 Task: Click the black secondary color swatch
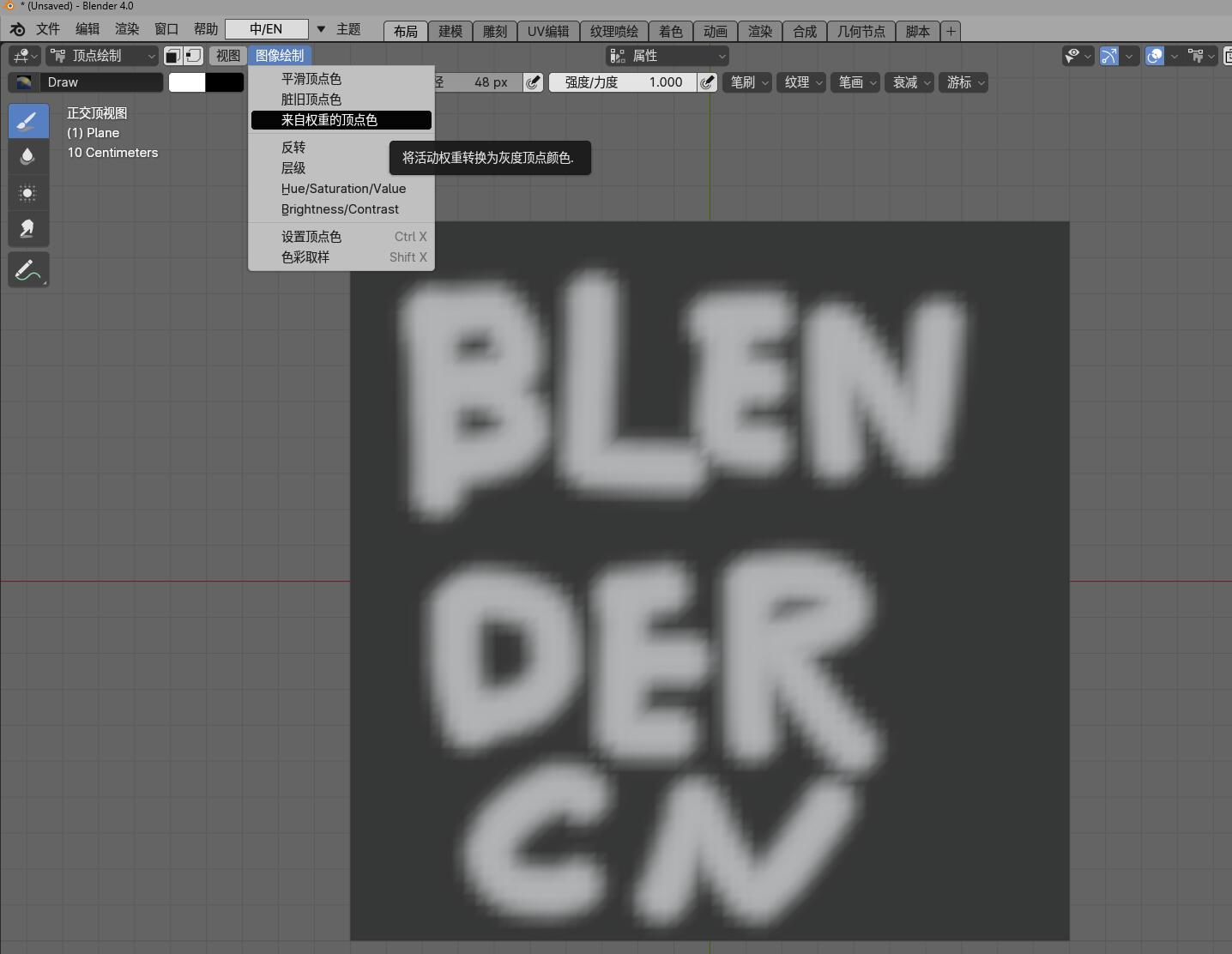click(225, 82)
